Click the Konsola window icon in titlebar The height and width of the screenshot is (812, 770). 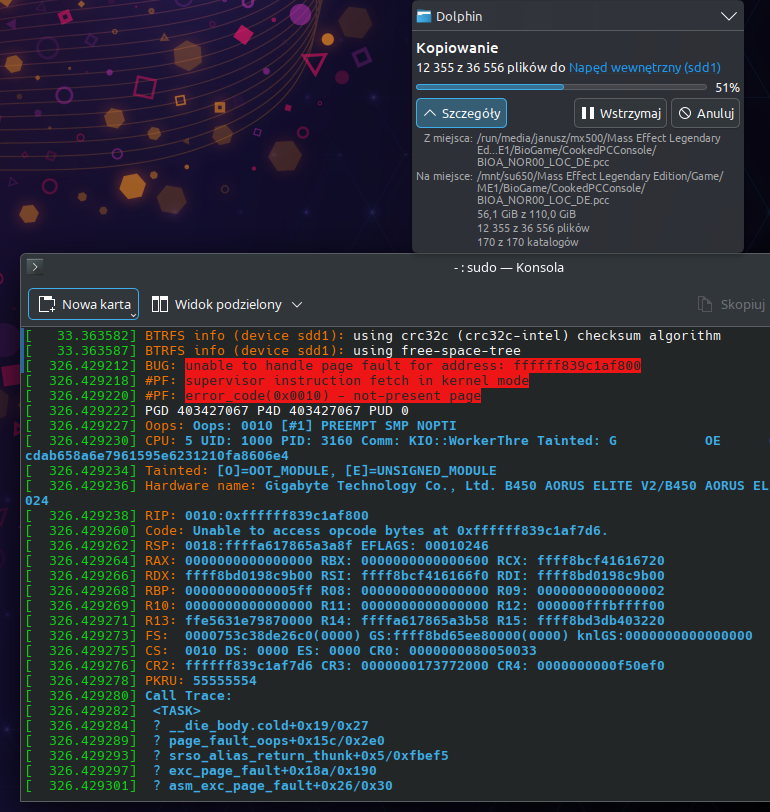[x=34, y=267]
